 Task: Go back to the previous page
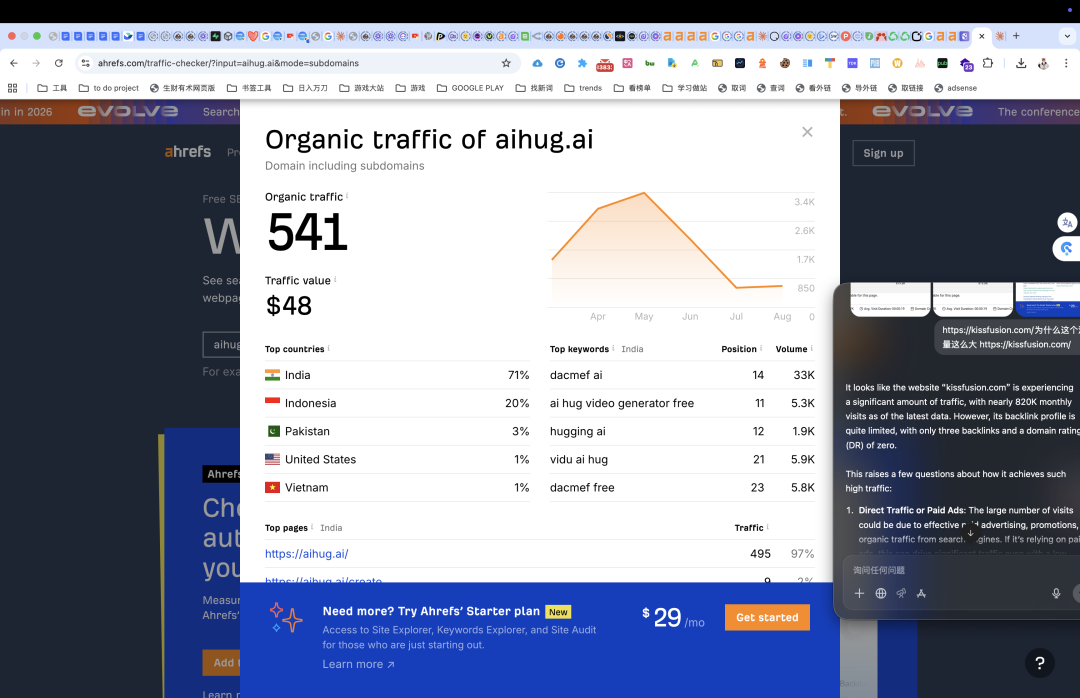(x=14, y=63)
